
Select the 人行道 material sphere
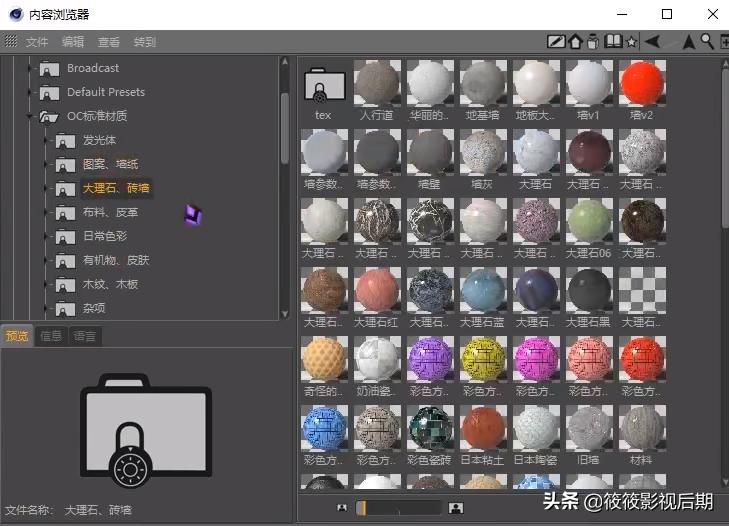(x=377, y=83)
